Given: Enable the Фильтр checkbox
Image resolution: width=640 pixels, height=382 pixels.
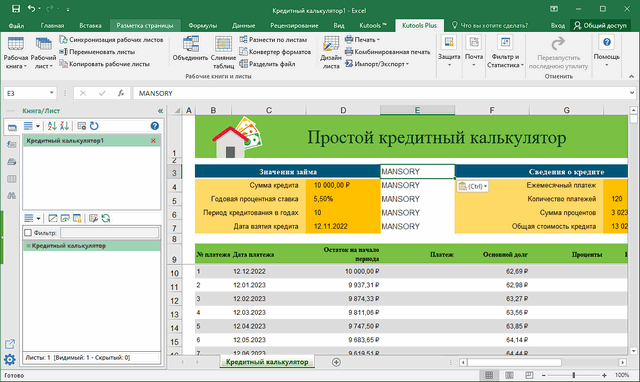Looking at the screenshot, I should [28, 233].
